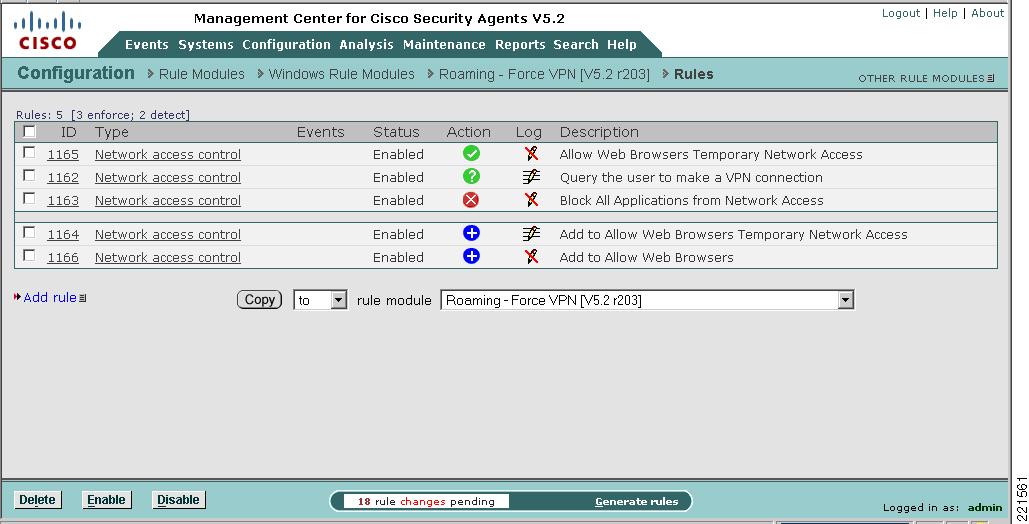Open Network access control link for rule 1166
Viewport: 1029px width, 524px height.
pos(168,257)
